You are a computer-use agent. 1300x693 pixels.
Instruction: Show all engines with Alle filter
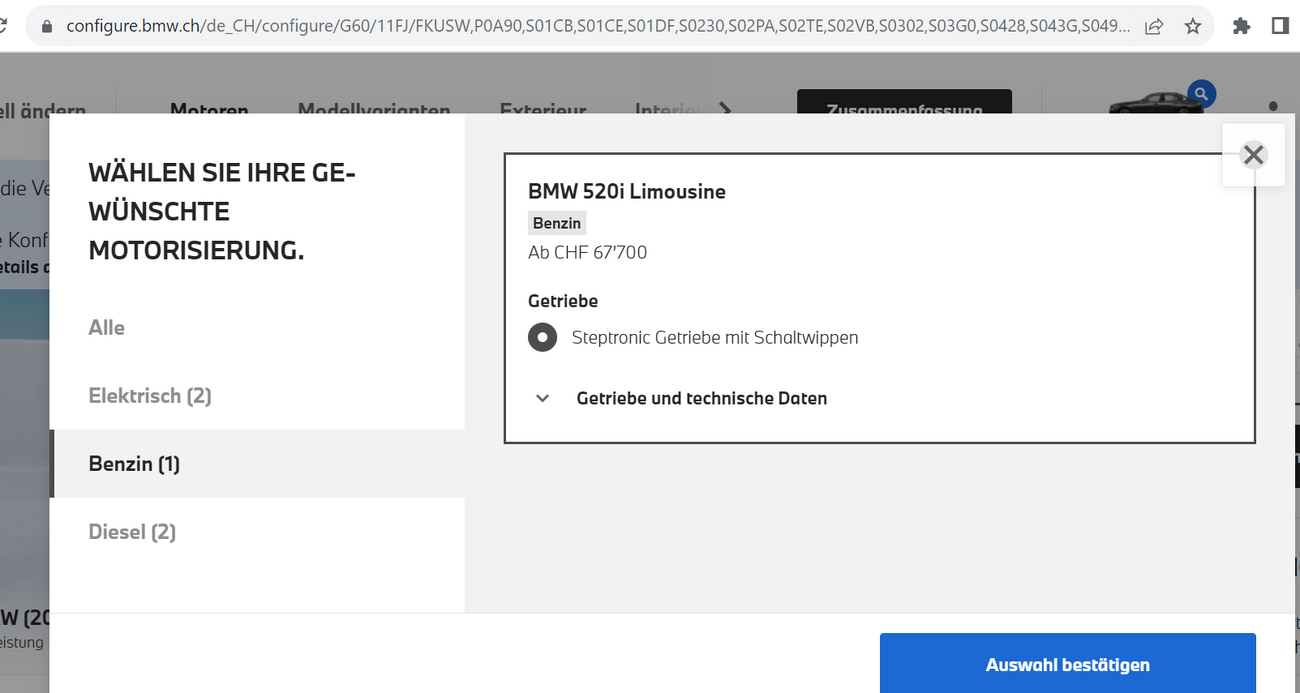[107, 328]
